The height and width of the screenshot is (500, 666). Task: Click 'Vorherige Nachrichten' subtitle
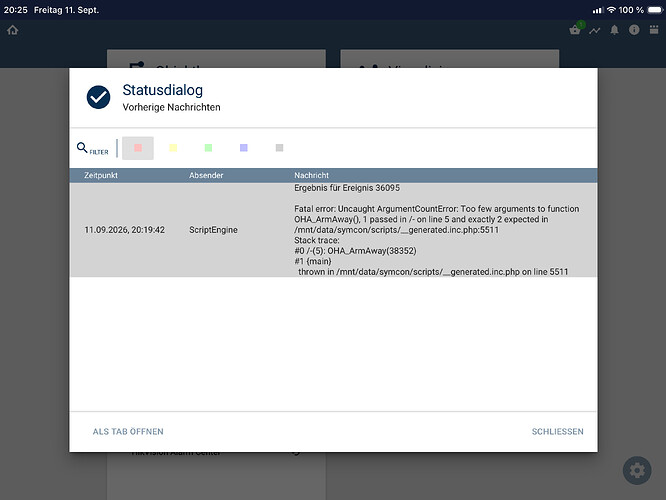pos(172,107)
